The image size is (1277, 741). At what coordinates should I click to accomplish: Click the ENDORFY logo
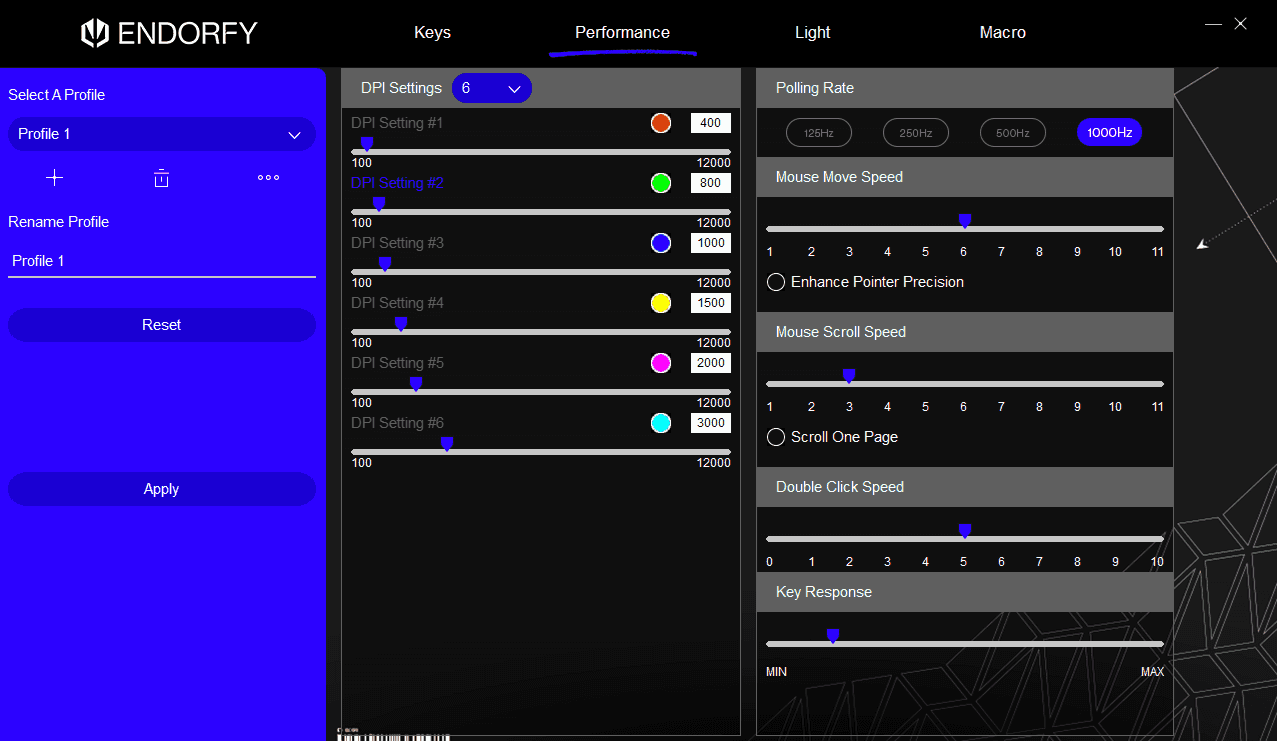(169, 33)
